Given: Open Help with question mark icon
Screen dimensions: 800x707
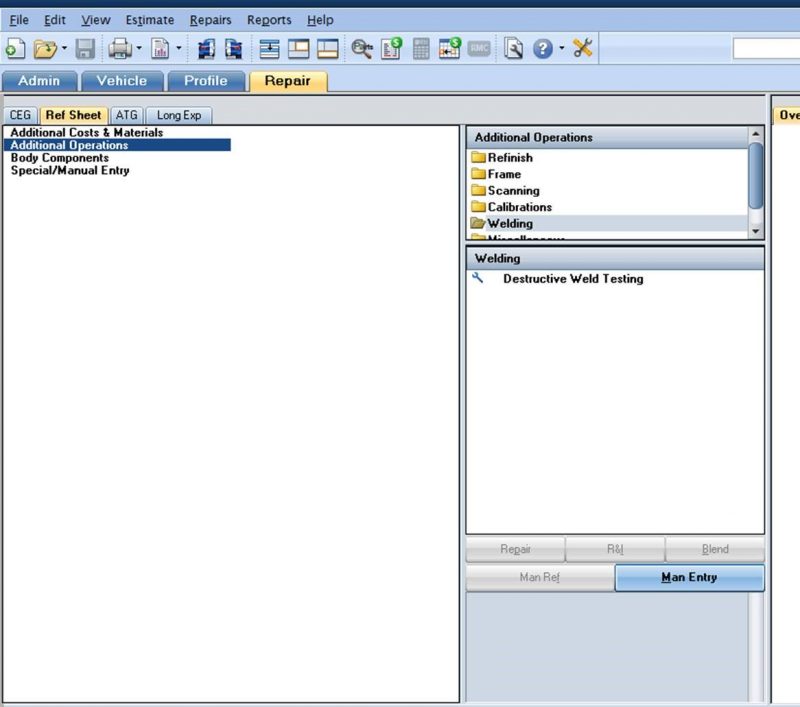Looking at the screenshot, I should [x=543, y=49].
